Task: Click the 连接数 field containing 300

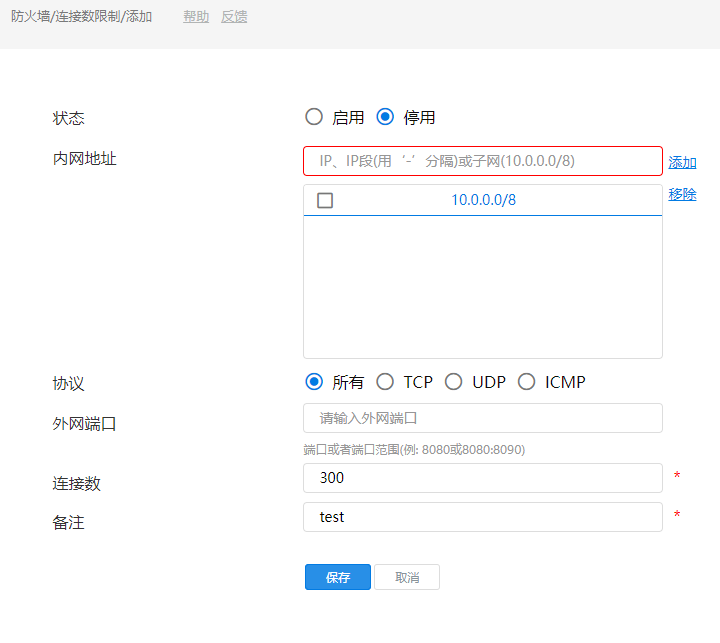Action: [x=482, y=478]
